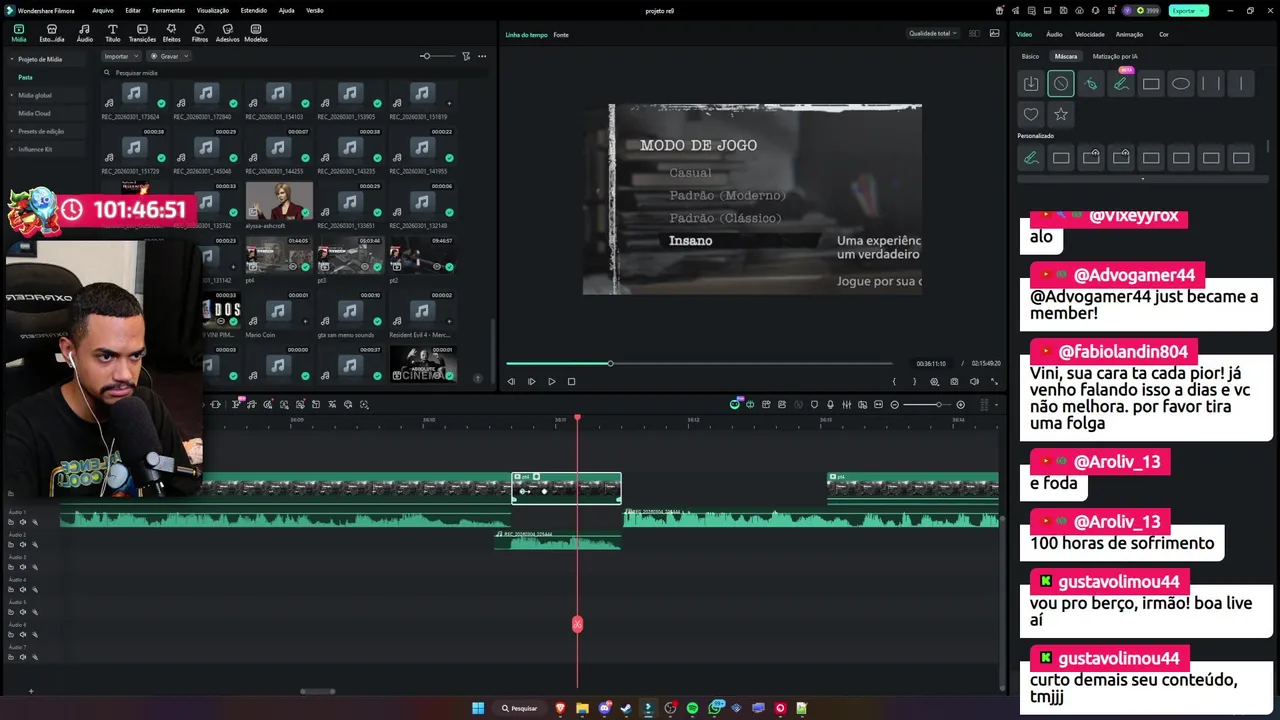Viewport: 1280px width, 720px height.
Task: Click the snapshot camera icon below preview
Action: 954,381
